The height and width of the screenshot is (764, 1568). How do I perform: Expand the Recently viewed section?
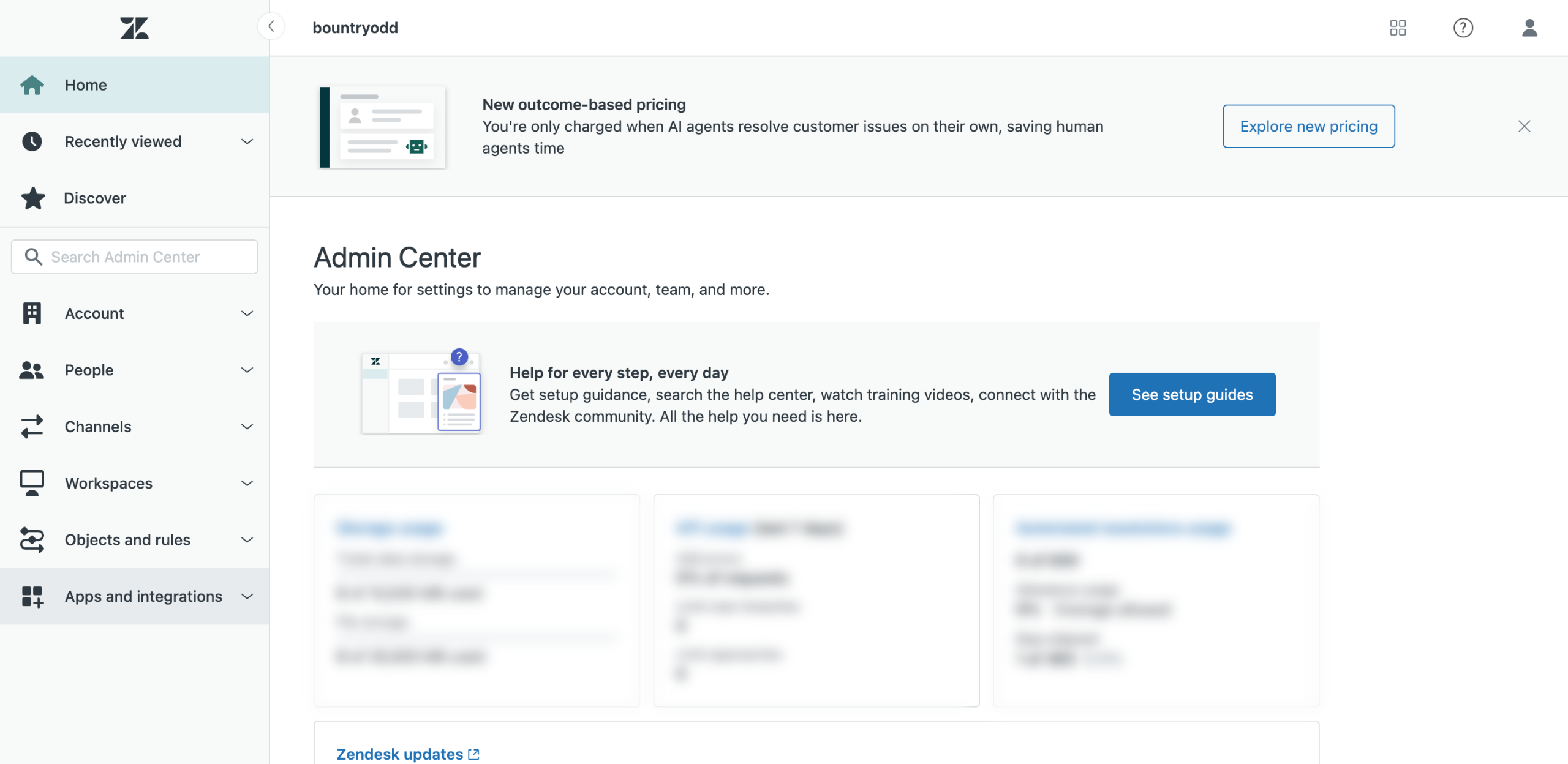click(247, 141)
